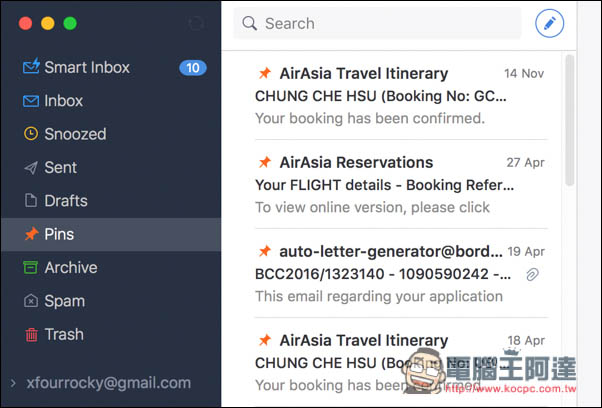
Task: Click the yellow minimize window button
Action: [x=48, y=23]
